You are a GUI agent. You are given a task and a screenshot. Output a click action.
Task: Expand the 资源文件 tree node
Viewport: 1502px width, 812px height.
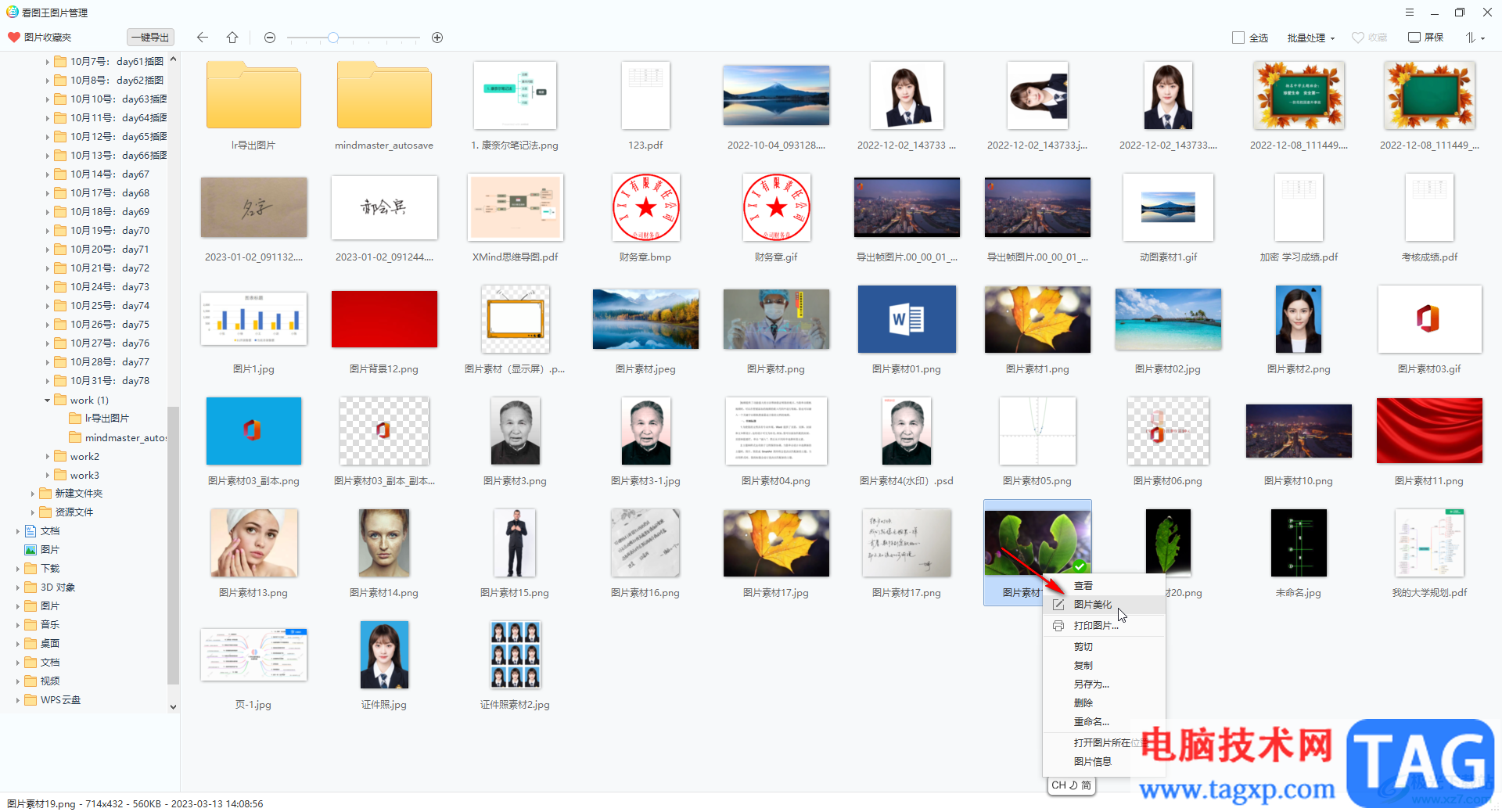click(x=32, y=512)
